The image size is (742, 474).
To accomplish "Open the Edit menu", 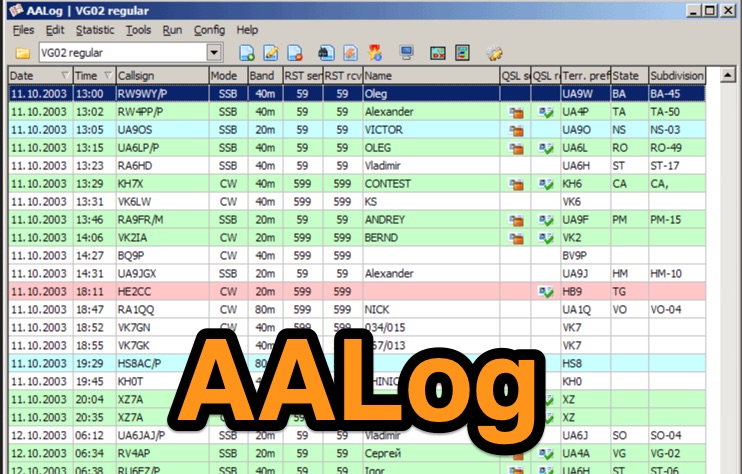I will click(55, 30).
